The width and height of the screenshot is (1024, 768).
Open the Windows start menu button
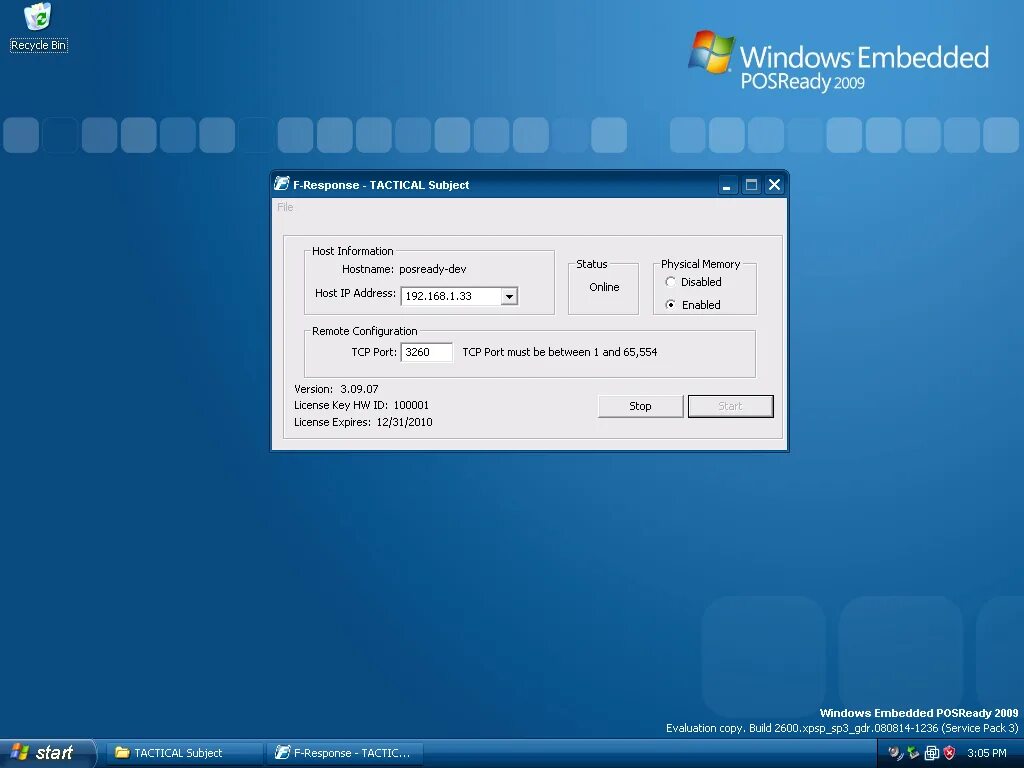click(46, 753)
